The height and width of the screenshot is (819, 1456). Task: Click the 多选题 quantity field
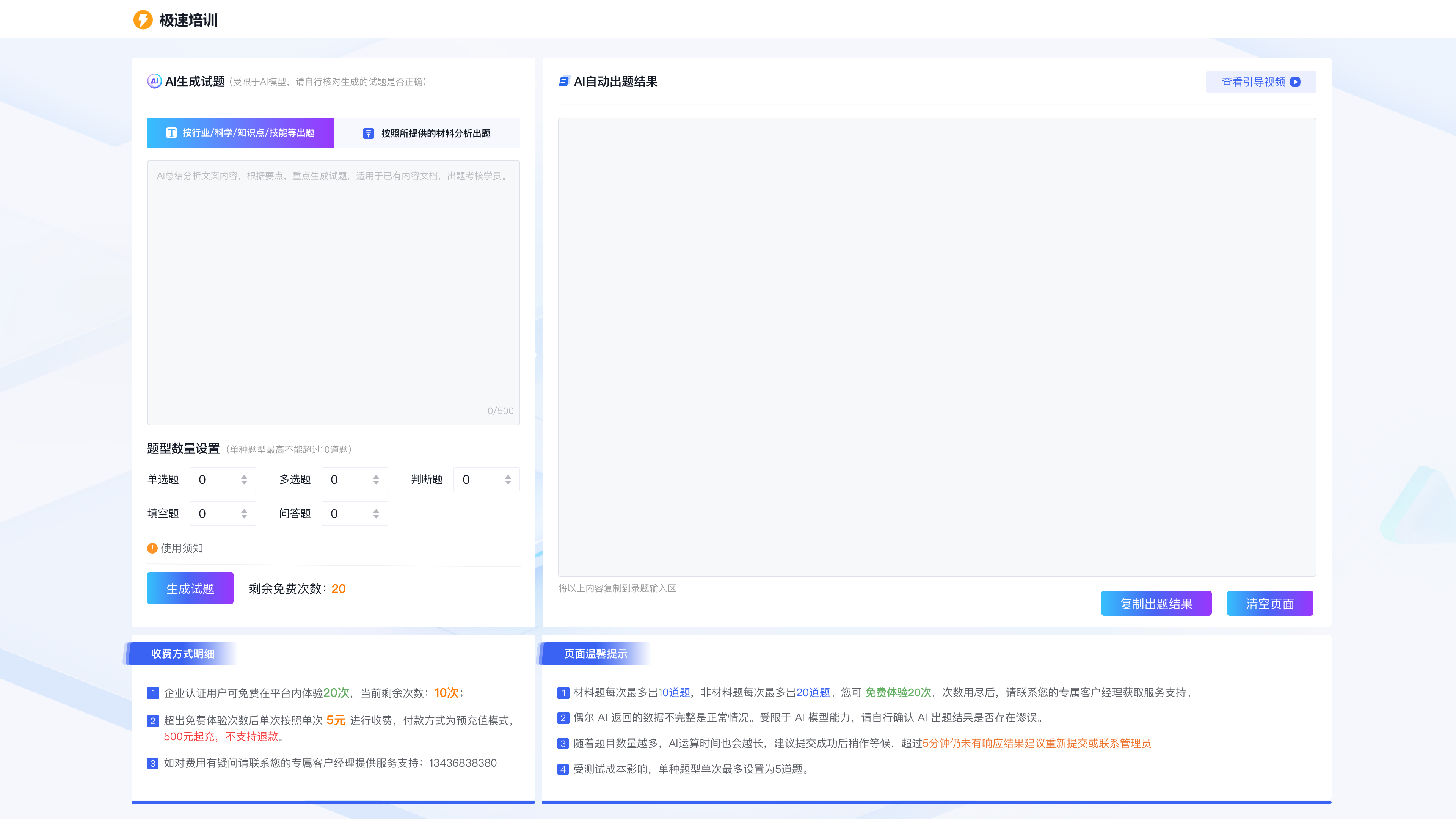(355, 479)
